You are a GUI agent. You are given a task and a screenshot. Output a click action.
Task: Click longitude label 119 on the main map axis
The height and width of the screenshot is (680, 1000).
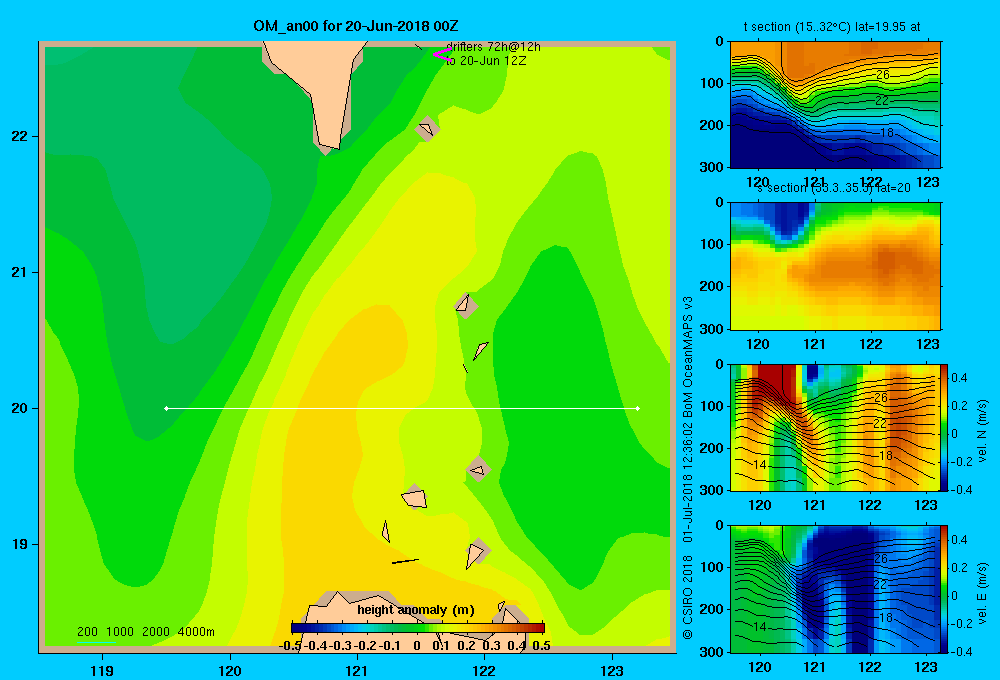click(102, 670)
